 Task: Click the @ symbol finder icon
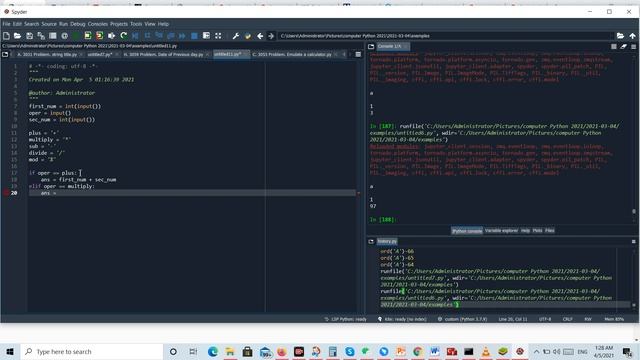pos(64,36)
